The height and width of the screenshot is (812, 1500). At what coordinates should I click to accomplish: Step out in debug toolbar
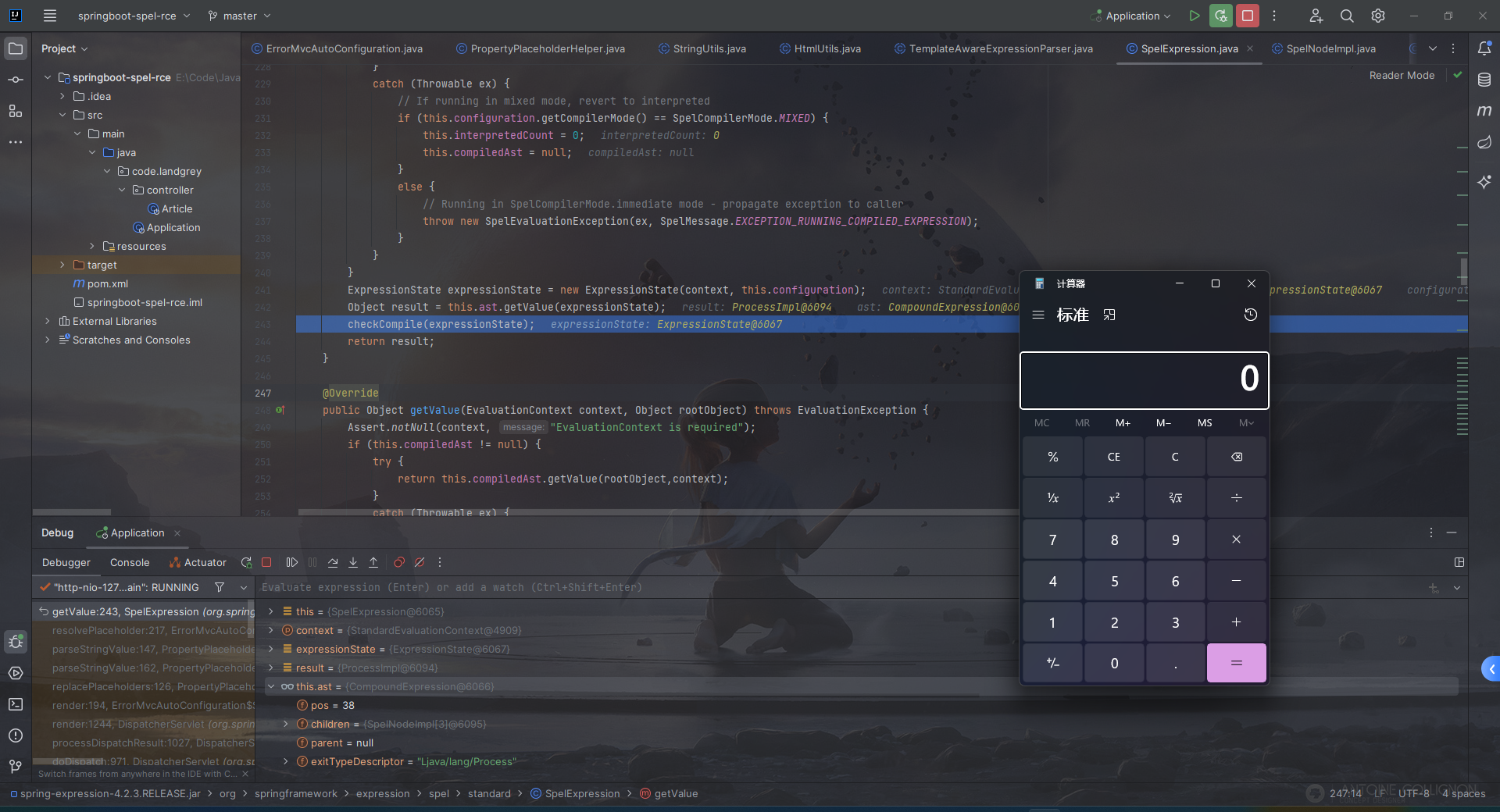pos(373,562)
